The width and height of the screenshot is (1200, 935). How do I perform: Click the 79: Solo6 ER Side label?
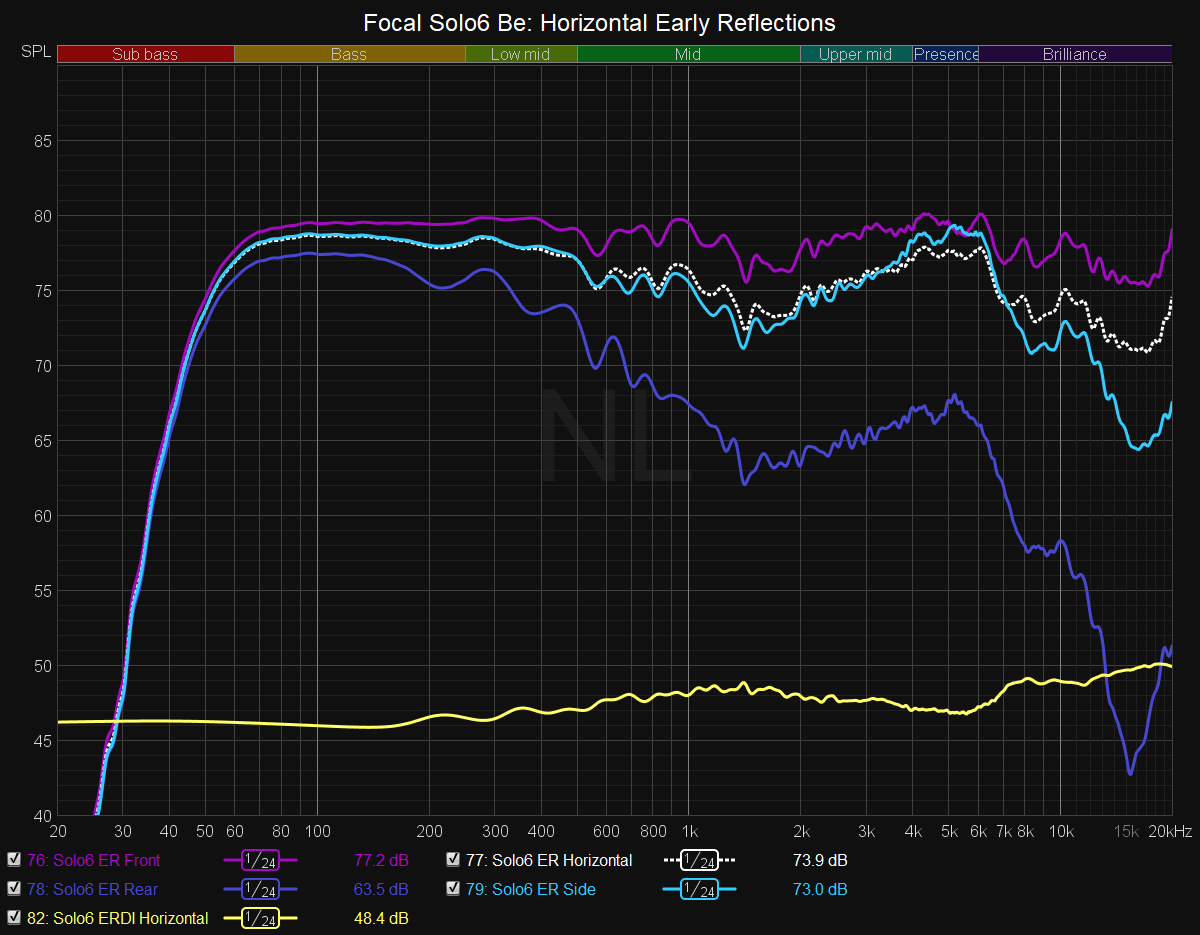pyautogui.click(x=530, y=889)
